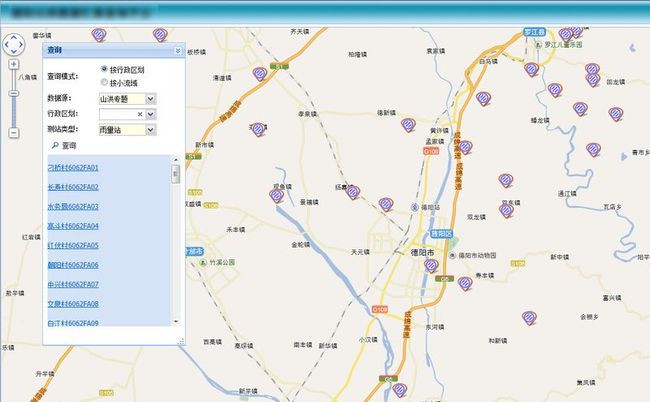
Task: Click the marker right of the 潘道镇 label
Action: [260, 74]
